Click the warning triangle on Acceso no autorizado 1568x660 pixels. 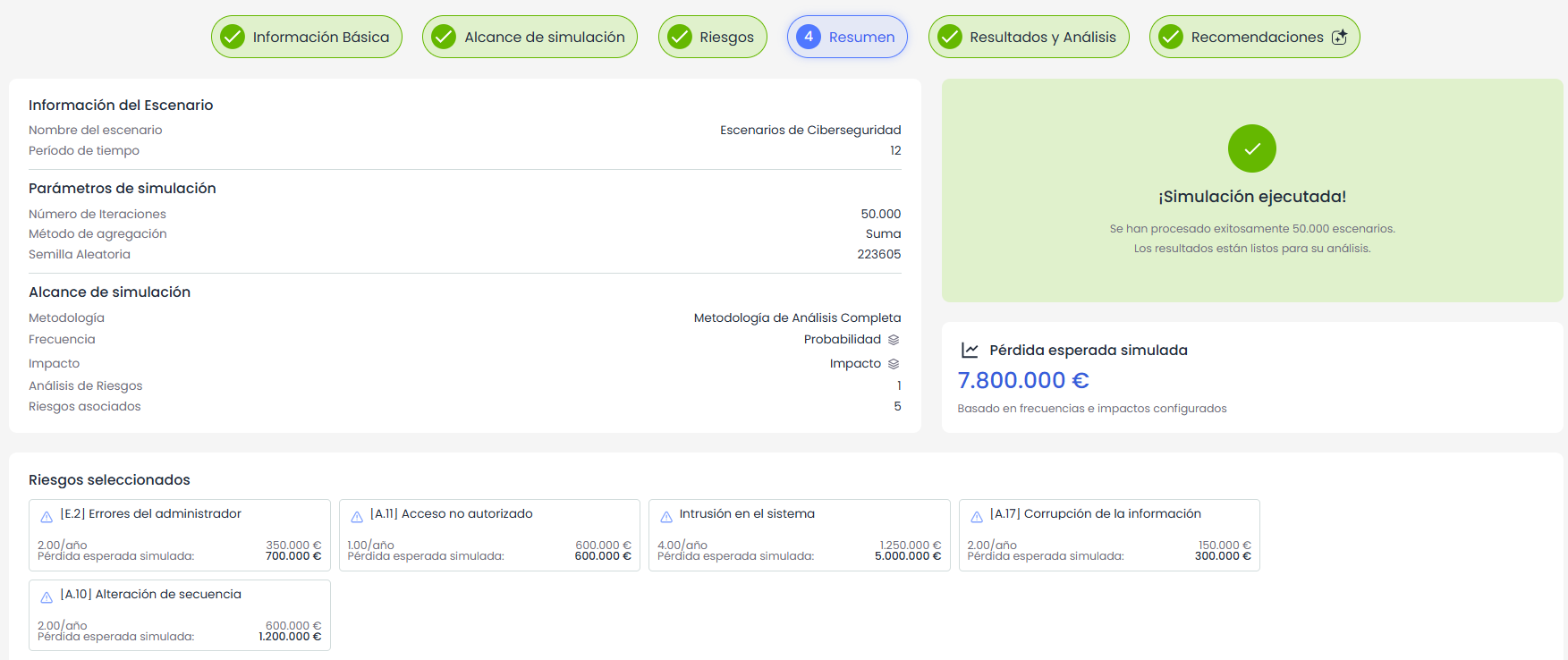pos(357,517)
